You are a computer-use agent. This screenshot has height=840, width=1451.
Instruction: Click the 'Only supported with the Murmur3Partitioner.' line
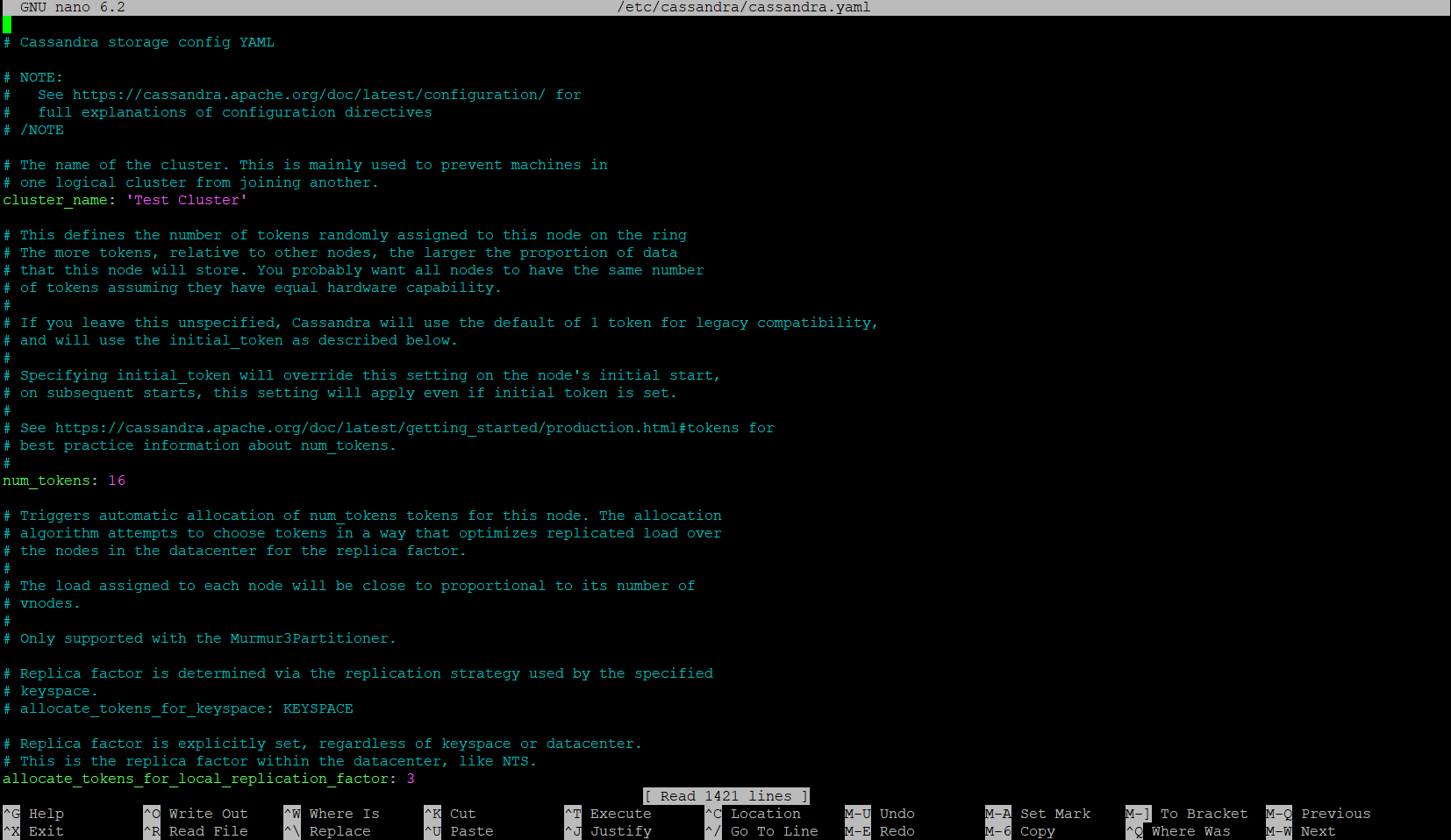click(200, 638)
